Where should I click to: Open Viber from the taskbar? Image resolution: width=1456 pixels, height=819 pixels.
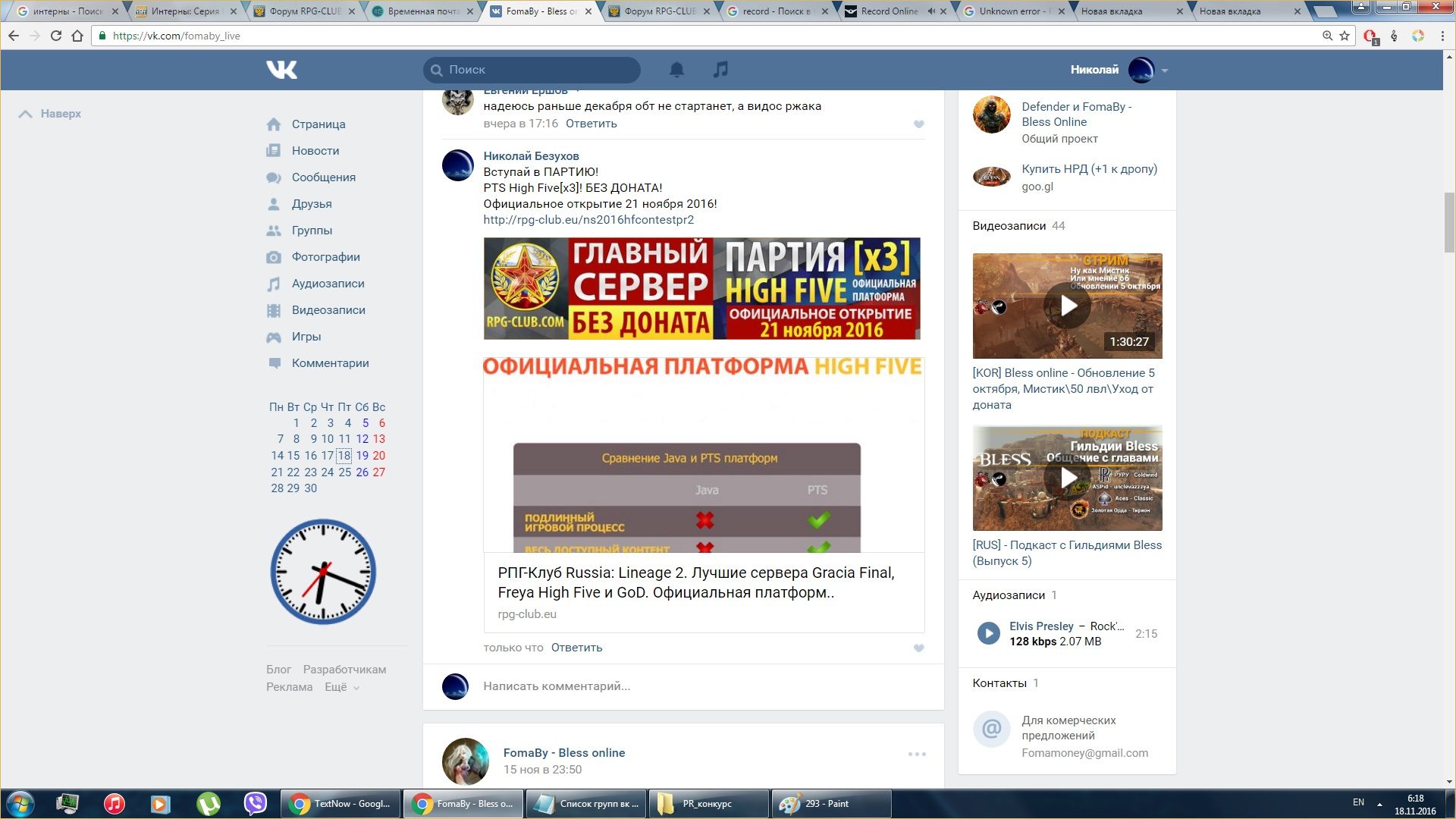[256, 804]
